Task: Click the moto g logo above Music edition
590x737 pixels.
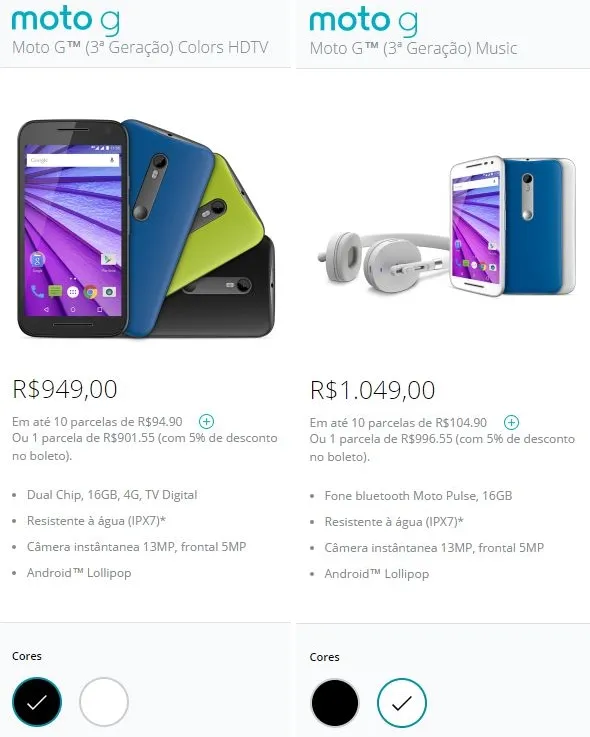Action: 363,22
